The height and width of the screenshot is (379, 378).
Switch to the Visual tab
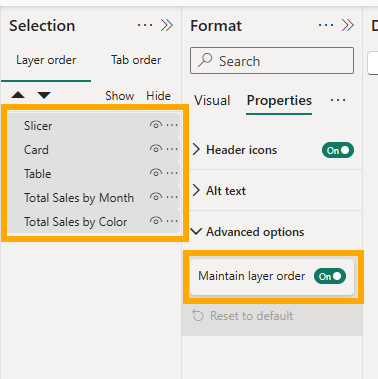click(x=212, y=101)
